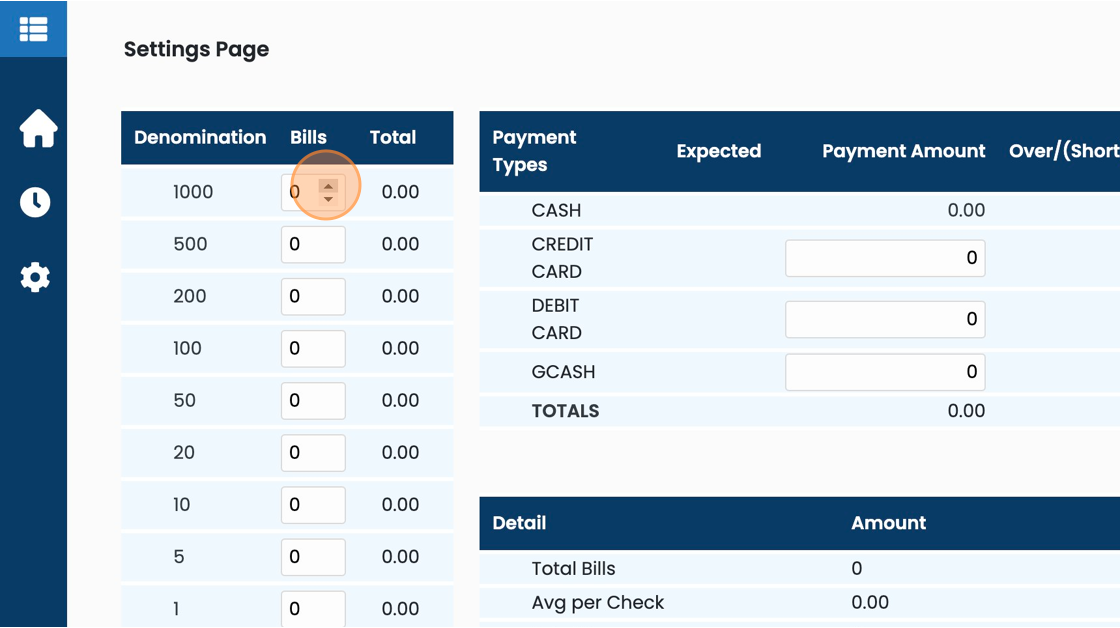The height and width of the screenshot is (628, 1120).
Task: Click the Total Bills amount value 0
Action: [x=856, y=569]
